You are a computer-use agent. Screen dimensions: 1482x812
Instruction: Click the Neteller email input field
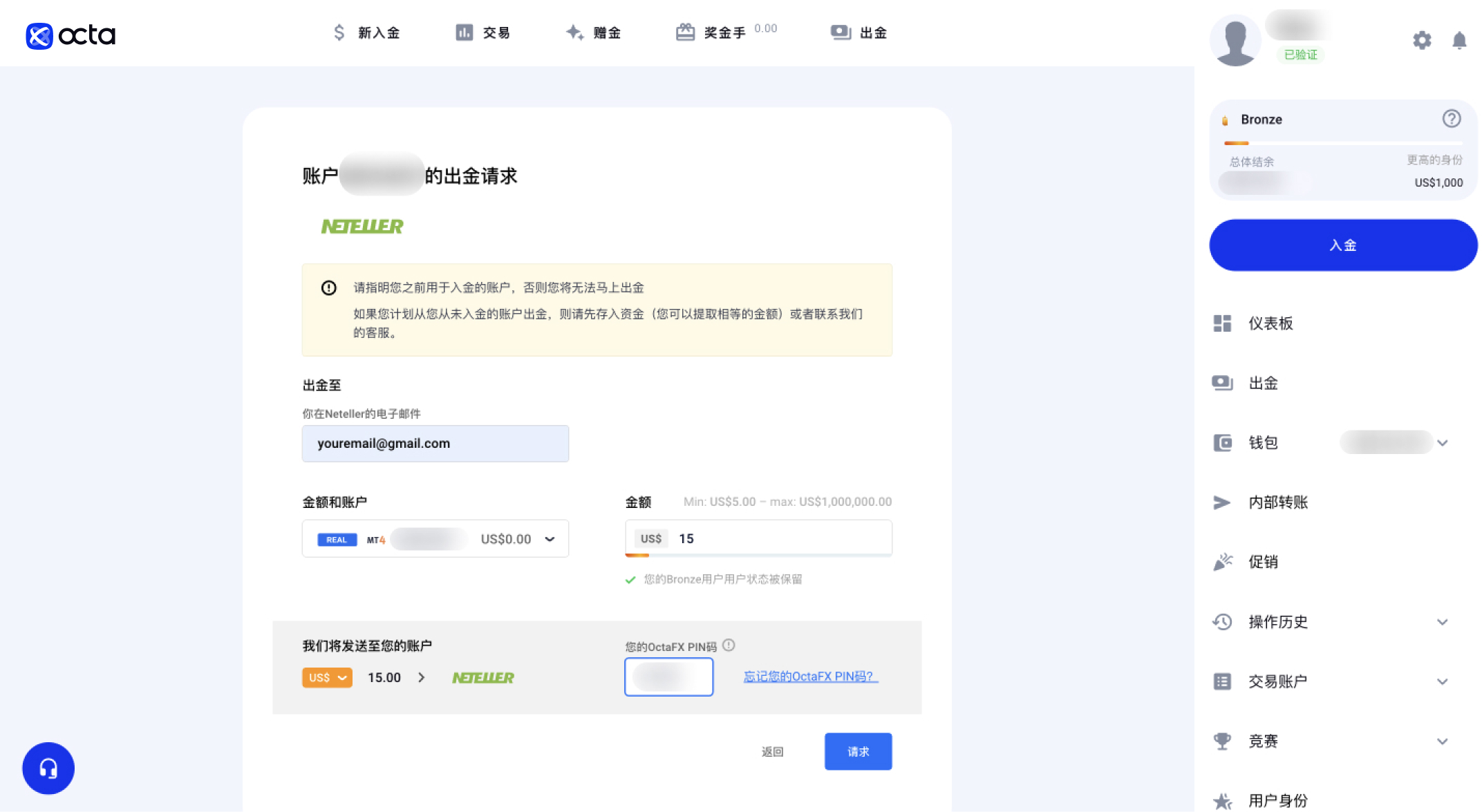click(435, 444)
